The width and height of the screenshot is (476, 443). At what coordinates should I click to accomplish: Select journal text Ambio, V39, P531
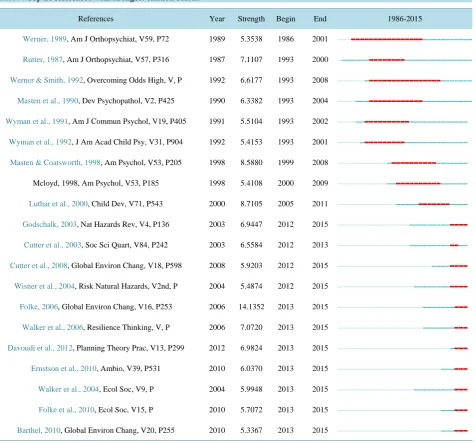coord(130,369)
